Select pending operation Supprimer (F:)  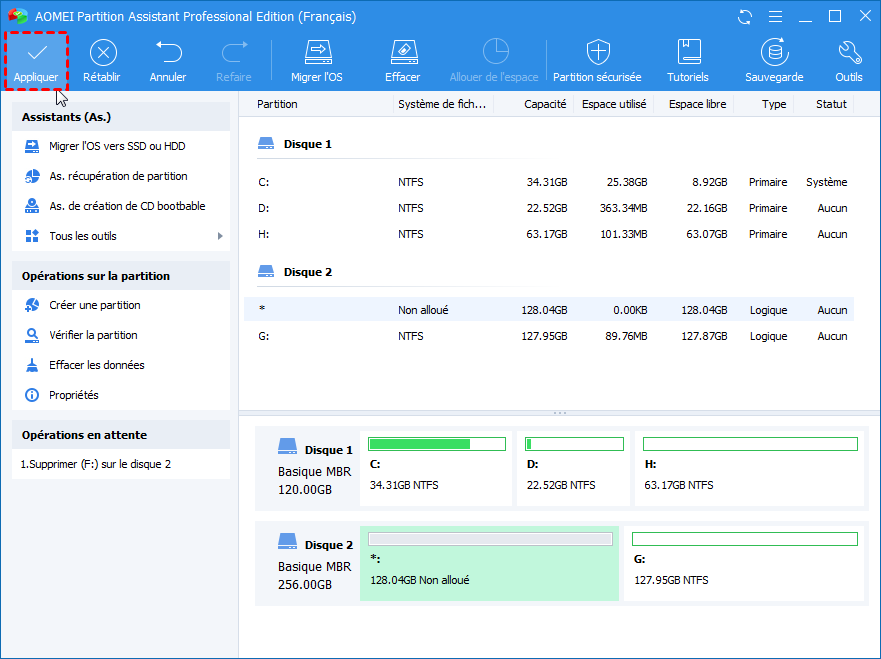coord(96,464)
